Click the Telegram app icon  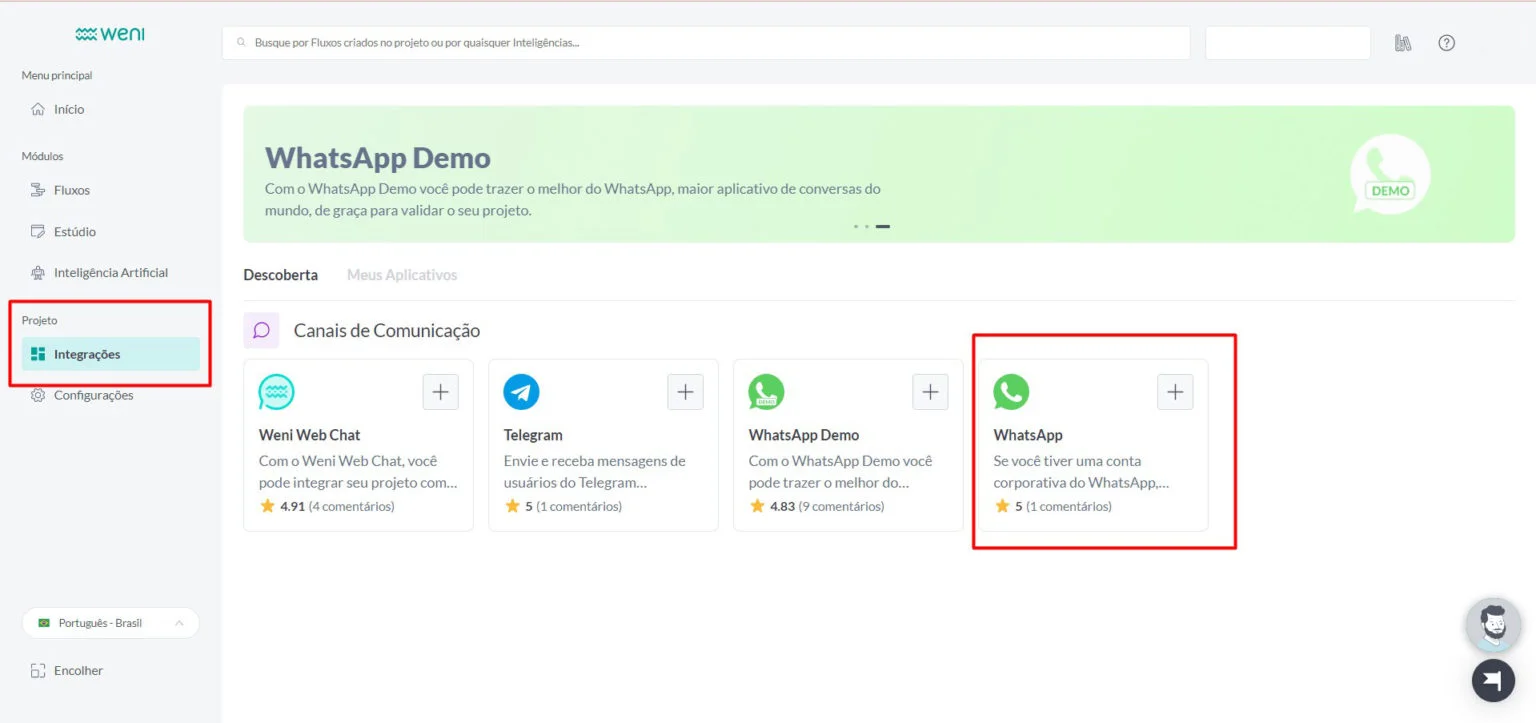(x=522, y=392)
